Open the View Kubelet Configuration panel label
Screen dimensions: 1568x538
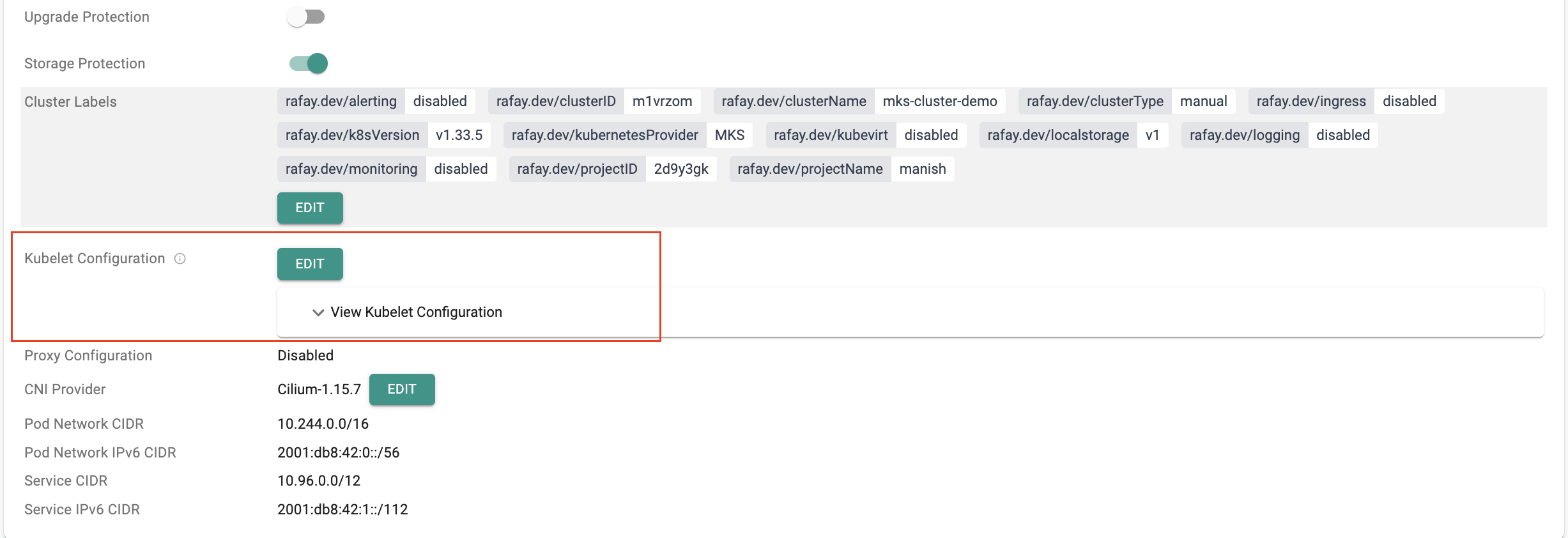[416, 312]
